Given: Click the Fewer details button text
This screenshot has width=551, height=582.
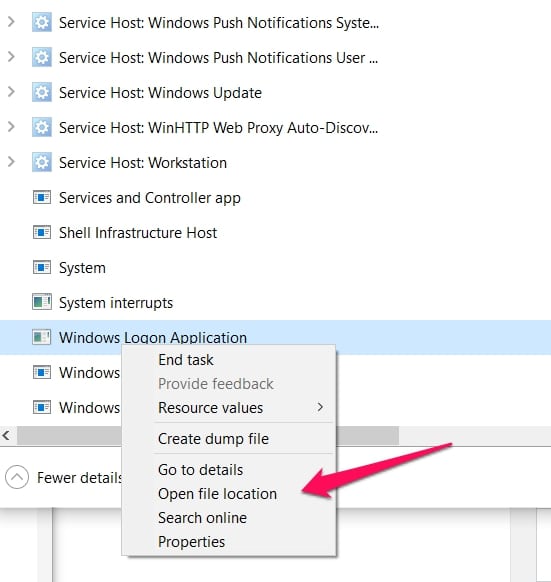Looking at the screenshot, I should [79, 478].
